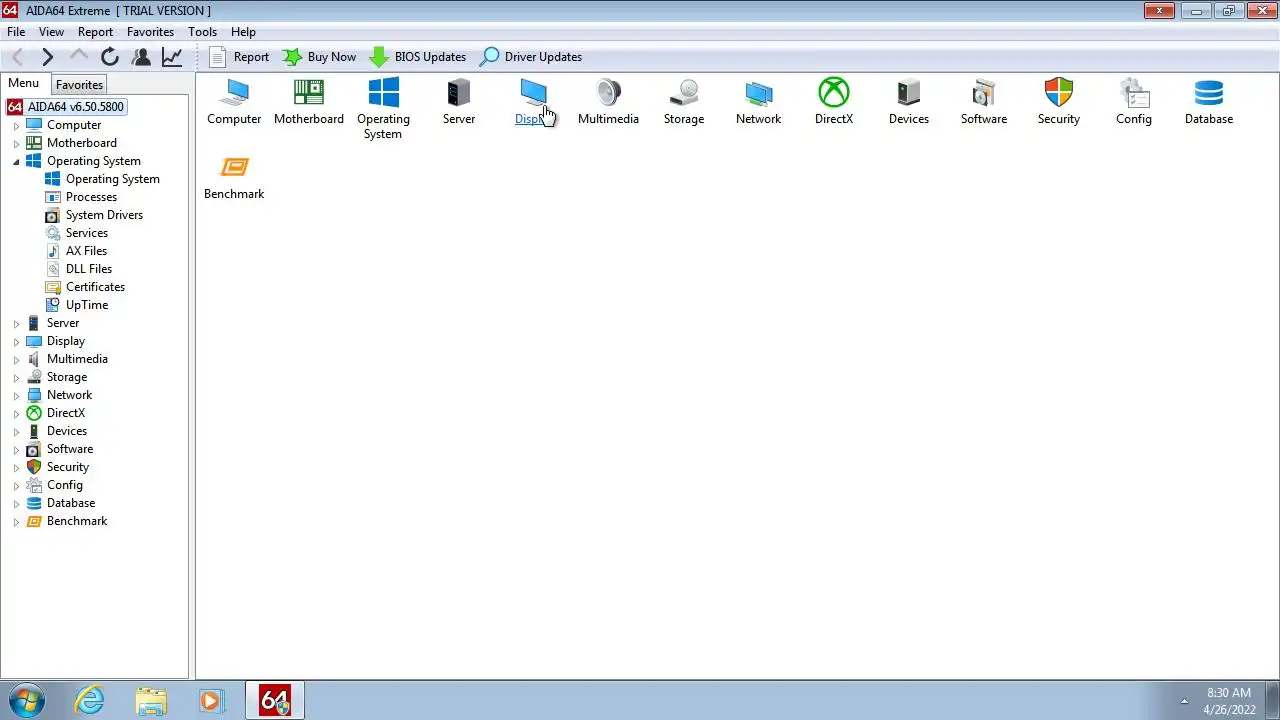This screenshot has height=720, width=1280.
Task: Show hidden system tray icons
Action: [x=1184, y=701]
